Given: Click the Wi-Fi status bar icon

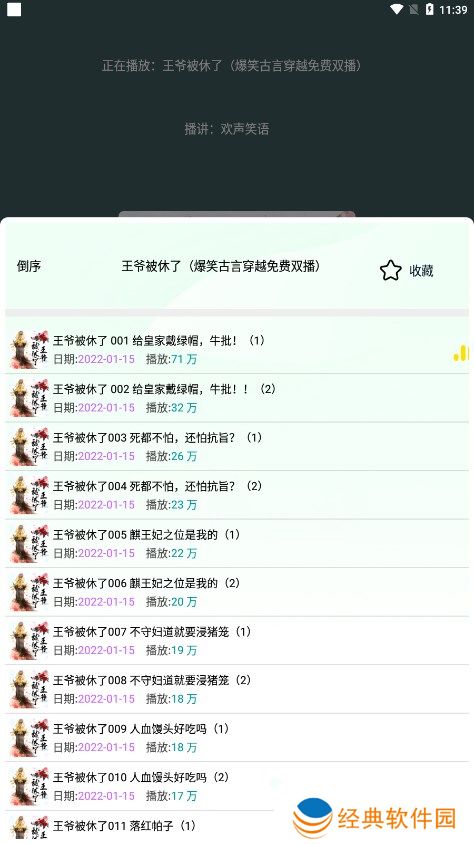Looking at the screenshot, I should pos(397,9).
